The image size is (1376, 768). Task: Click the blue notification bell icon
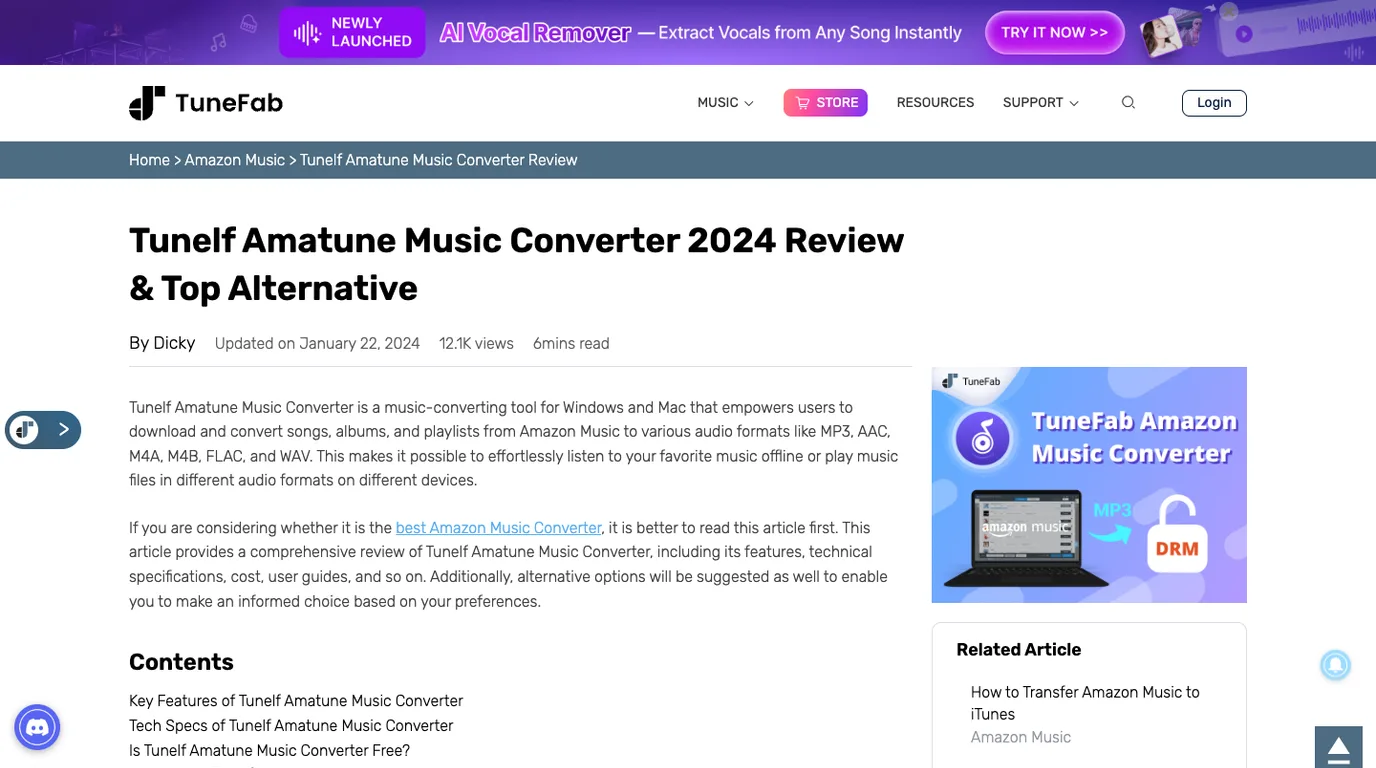(1335, 665)
